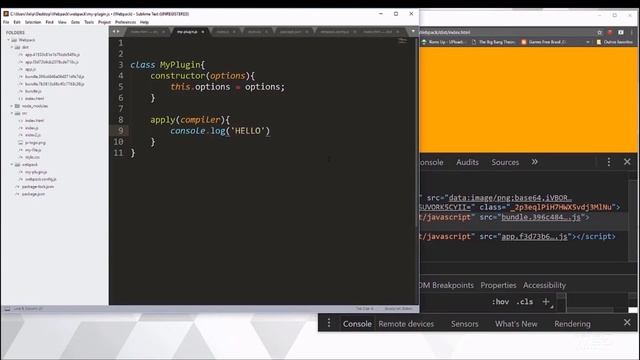
Task: Switch to DevTools Audits tab
Action: 467,162
